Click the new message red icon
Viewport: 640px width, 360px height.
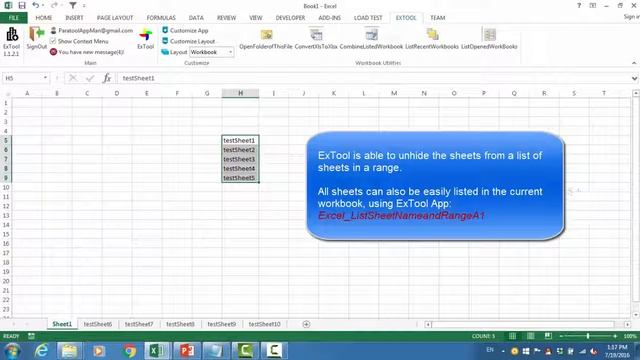pyautogui.click(x=53, y=52)
